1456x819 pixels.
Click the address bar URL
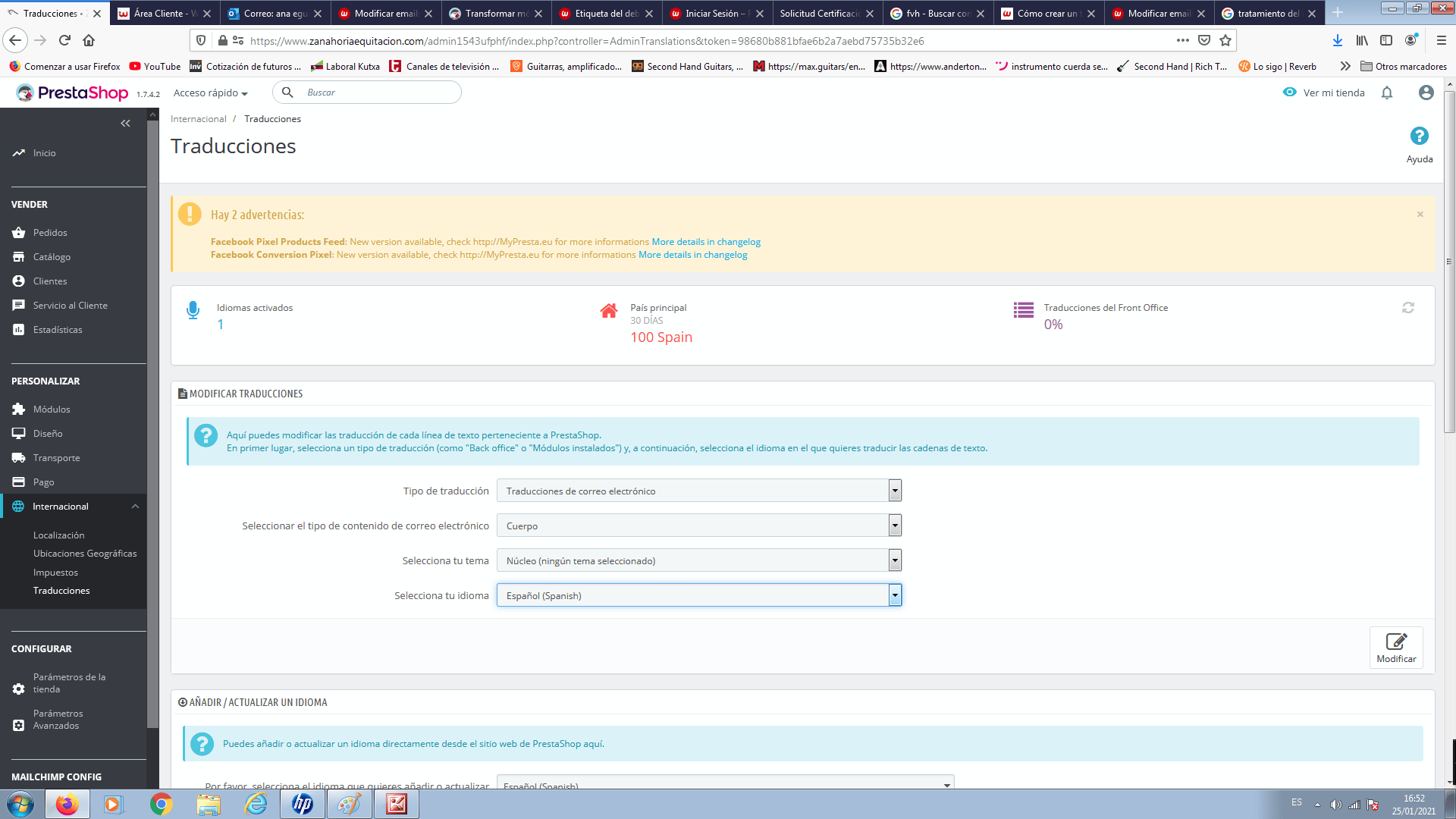(x=587, y=41)
